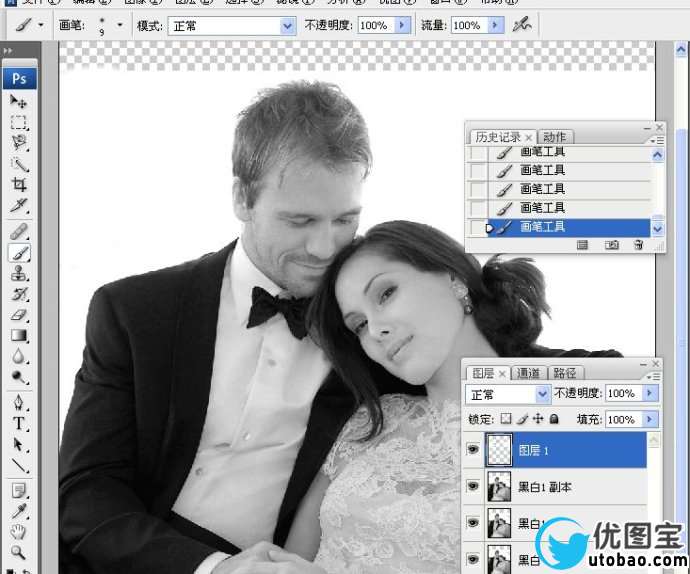
Task: Open the History panel options menu
Action: (x=657, y=140)
